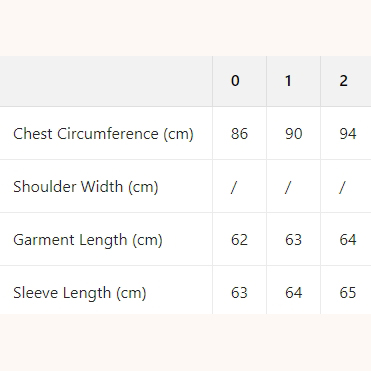Click chest value 86 for size 0
Image resolution: width=371 pixels, height=371 pixels.
click(x=239, y=134)
